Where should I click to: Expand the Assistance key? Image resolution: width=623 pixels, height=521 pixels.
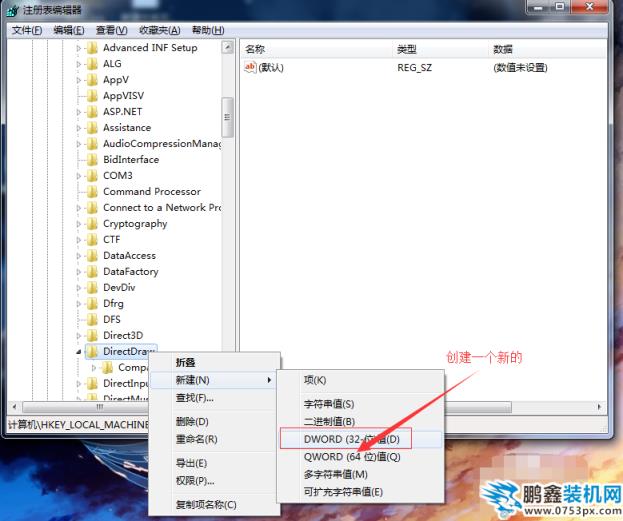pos(79,128)
